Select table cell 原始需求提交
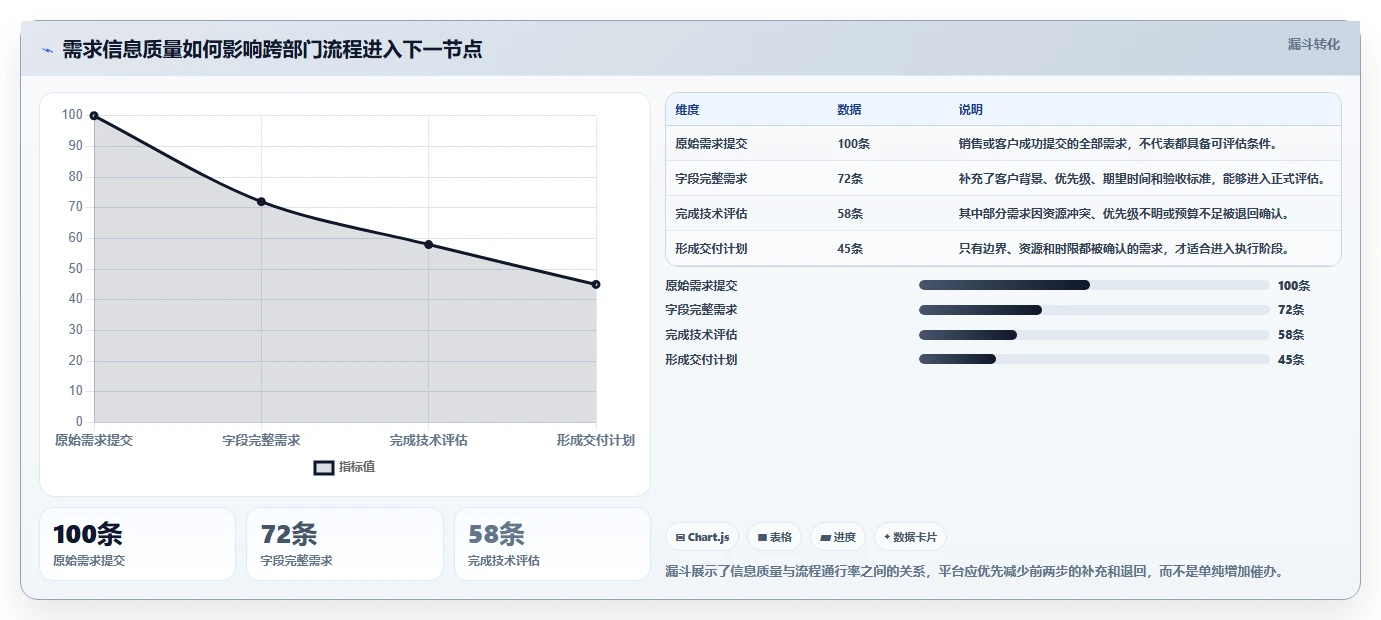Viewport: 1381px width, 620px height. 711,144
